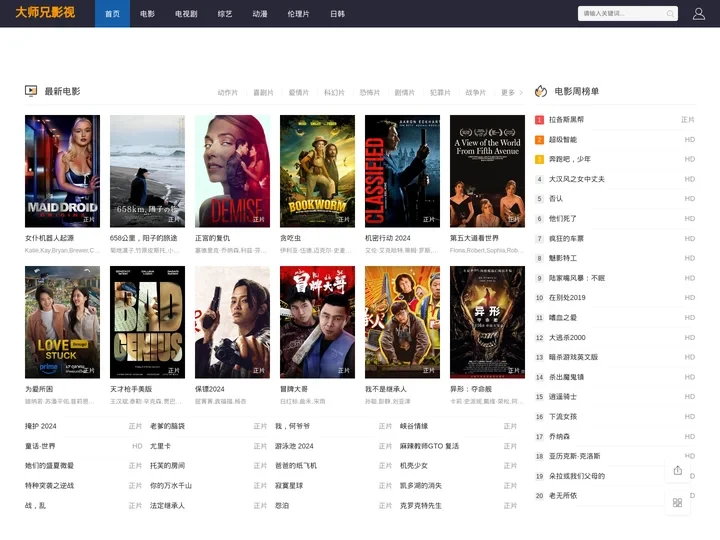Open 克罗克特先生 list entry
This screenshot has height=540, width=720.
tap(421, 506)
